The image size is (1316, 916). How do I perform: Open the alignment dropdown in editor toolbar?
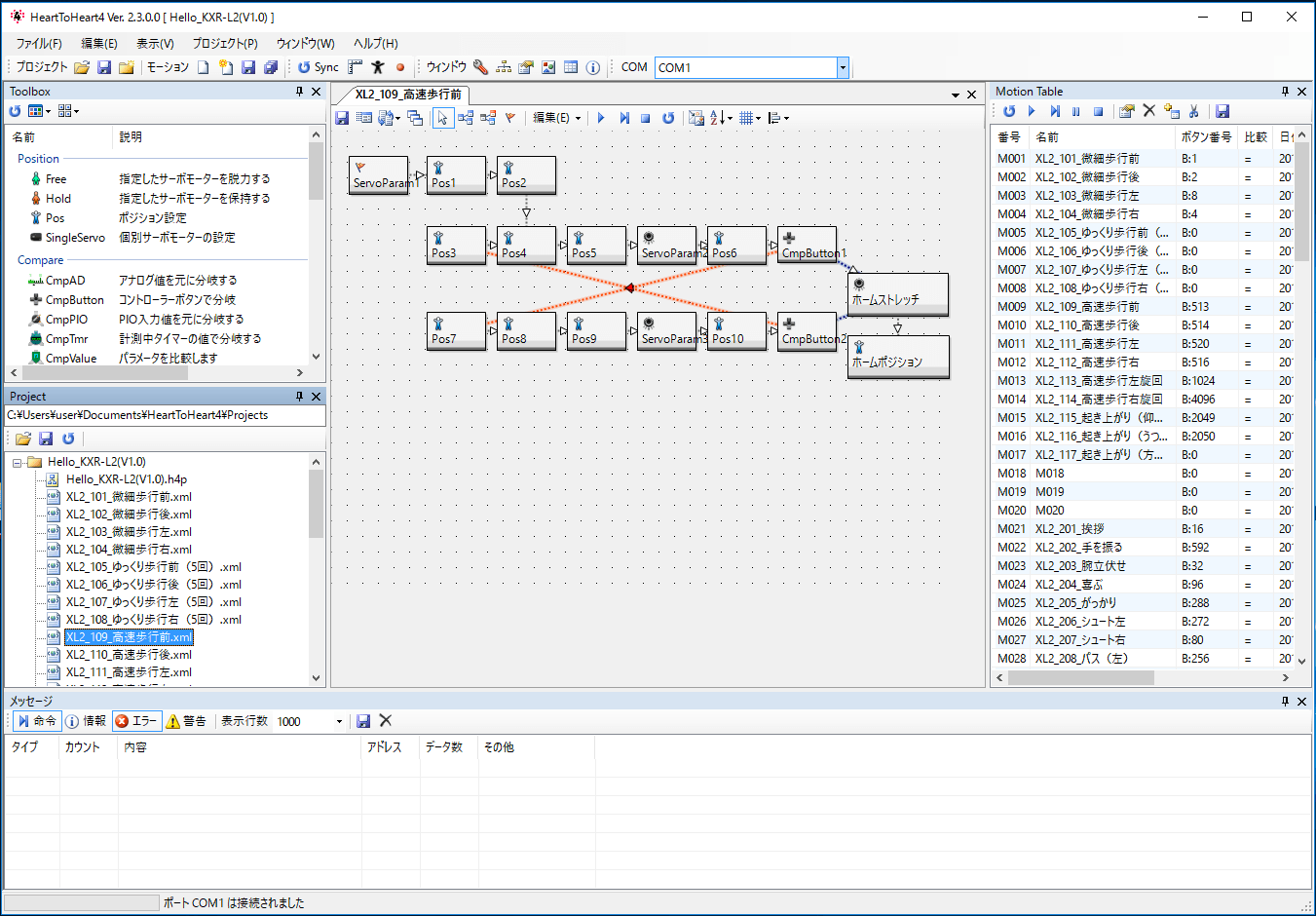point(777,118)
